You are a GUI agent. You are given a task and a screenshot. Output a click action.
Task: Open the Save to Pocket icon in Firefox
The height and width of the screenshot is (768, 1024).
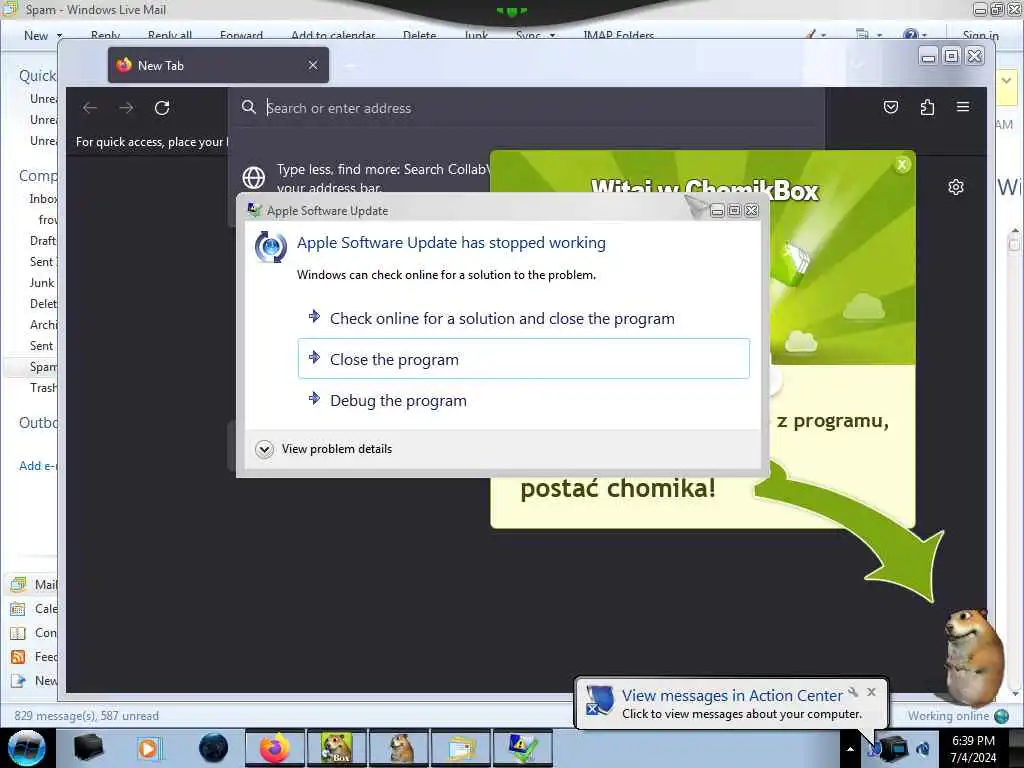[x=891, y=107]
